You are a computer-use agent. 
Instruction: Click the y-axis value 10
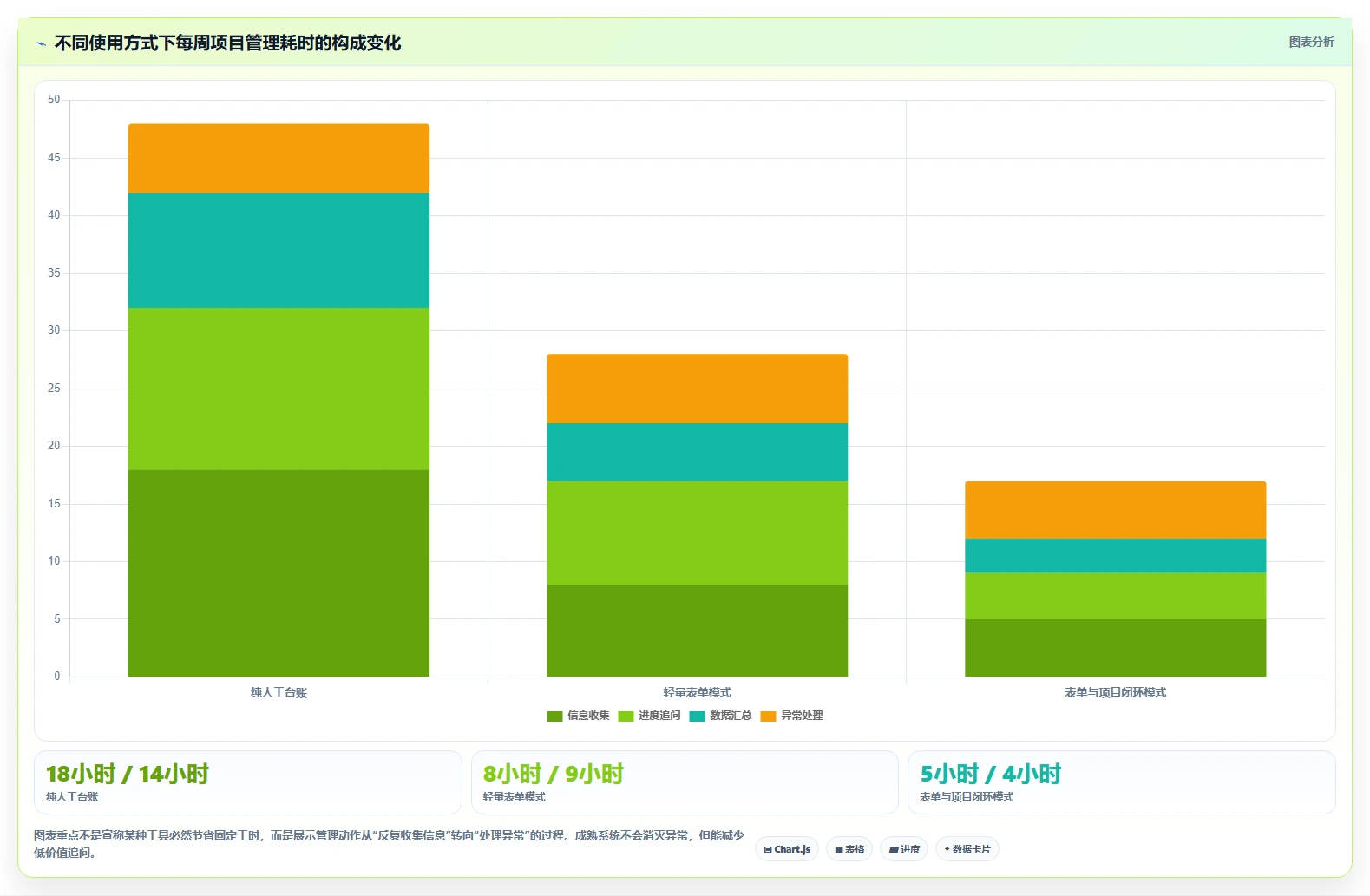click(x=54, y=561)
